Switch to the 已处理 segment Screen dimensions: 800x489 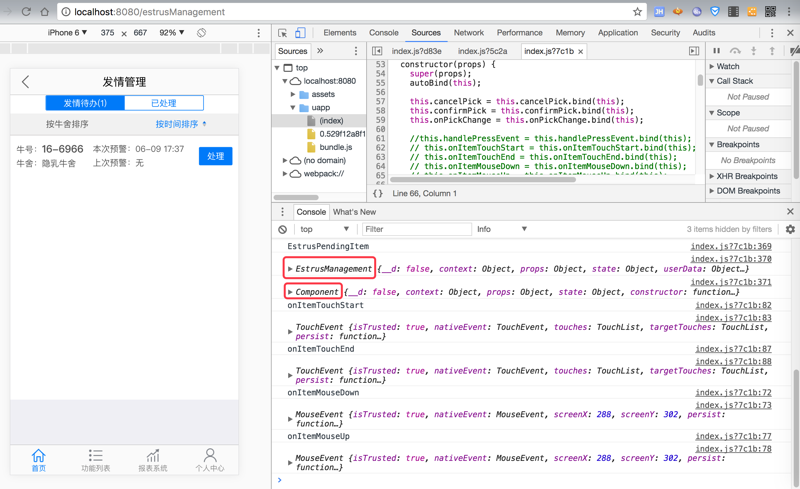163,103
